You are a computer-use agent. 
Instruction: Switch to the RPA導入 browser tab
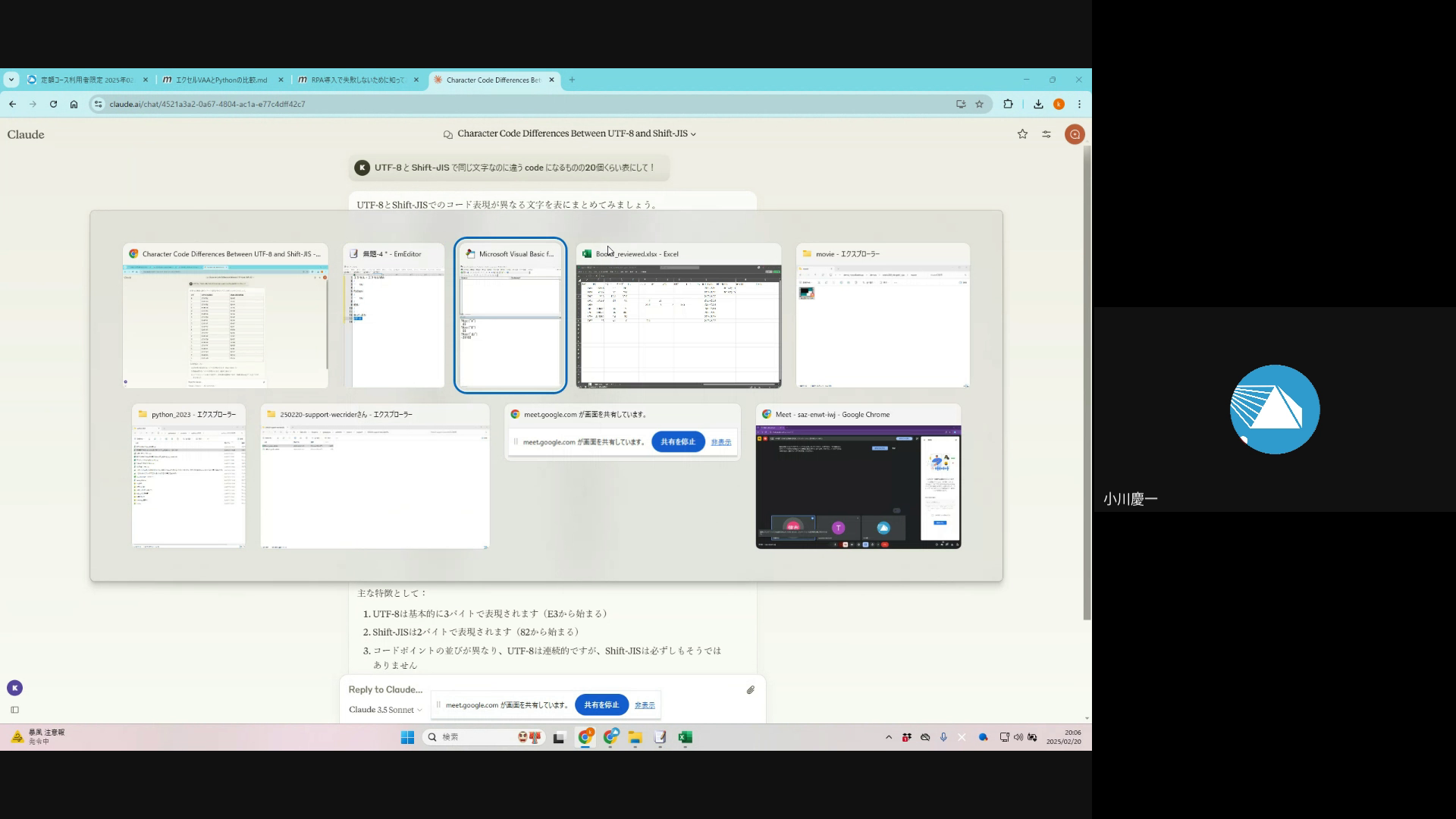[x=358, y=80]
